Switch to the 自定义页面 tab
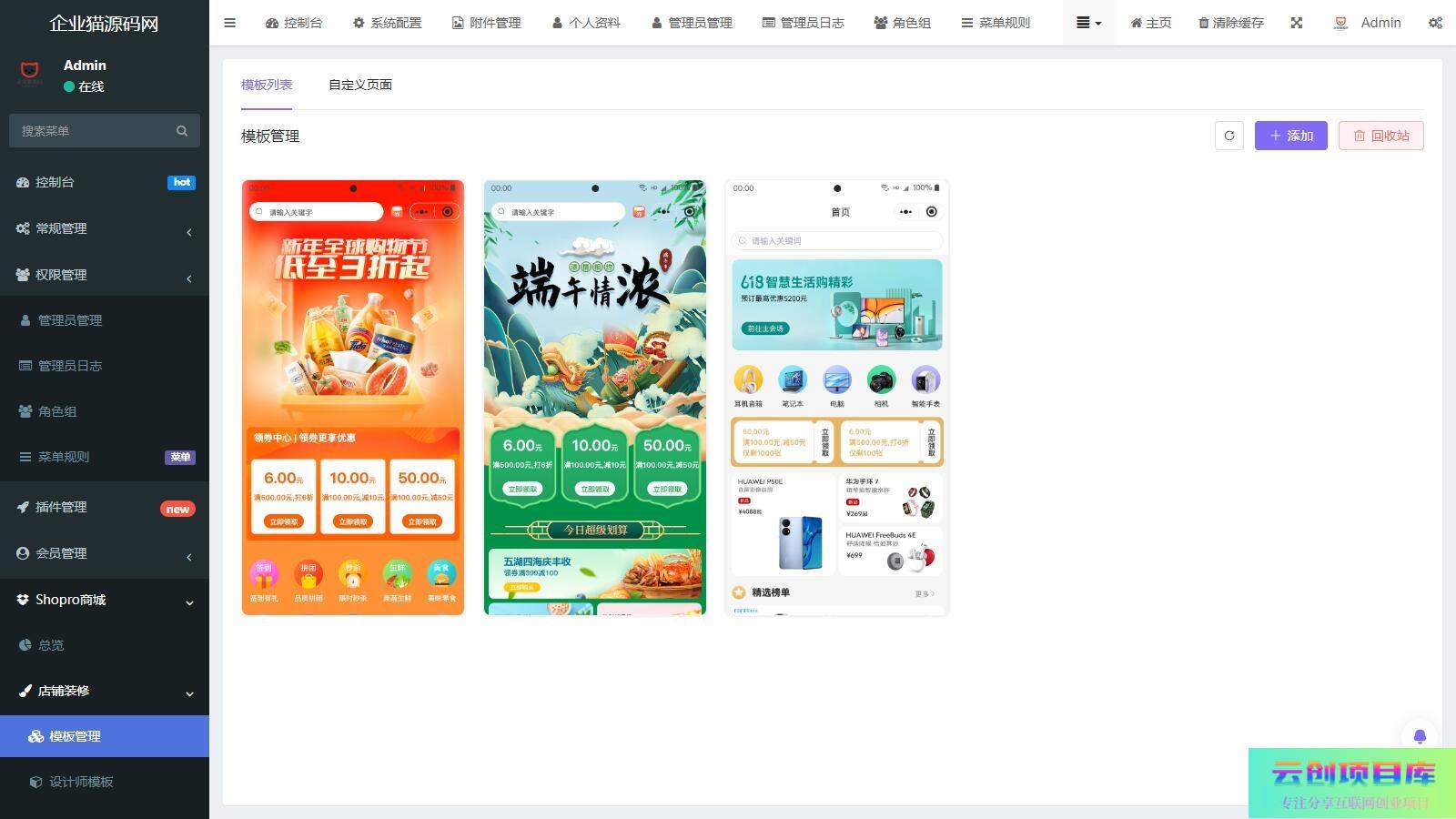This screenshot has width=1456, height=819. [359, 85]
